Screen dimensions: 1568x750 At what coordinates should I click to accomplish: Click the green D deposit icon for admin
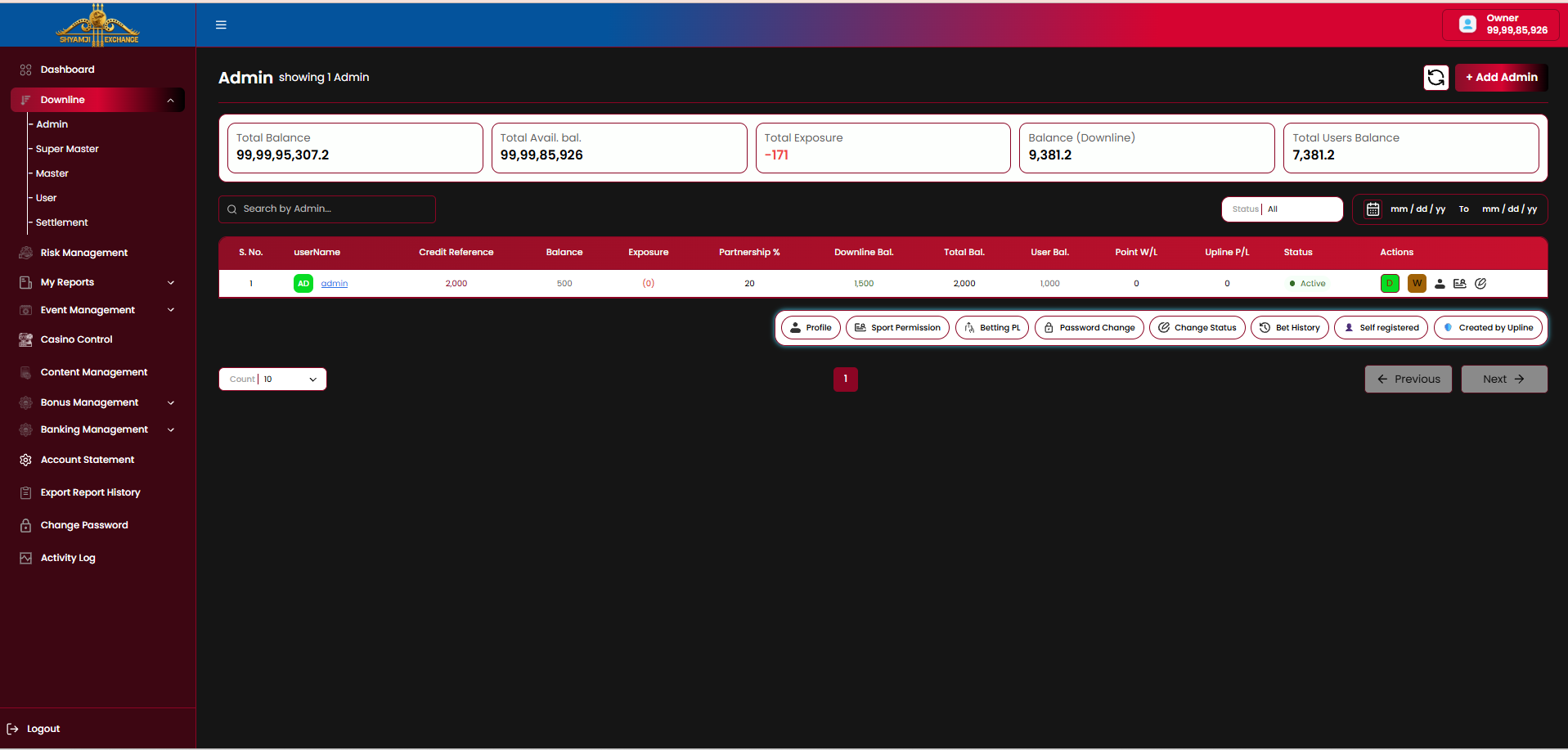pos(1389,283)
